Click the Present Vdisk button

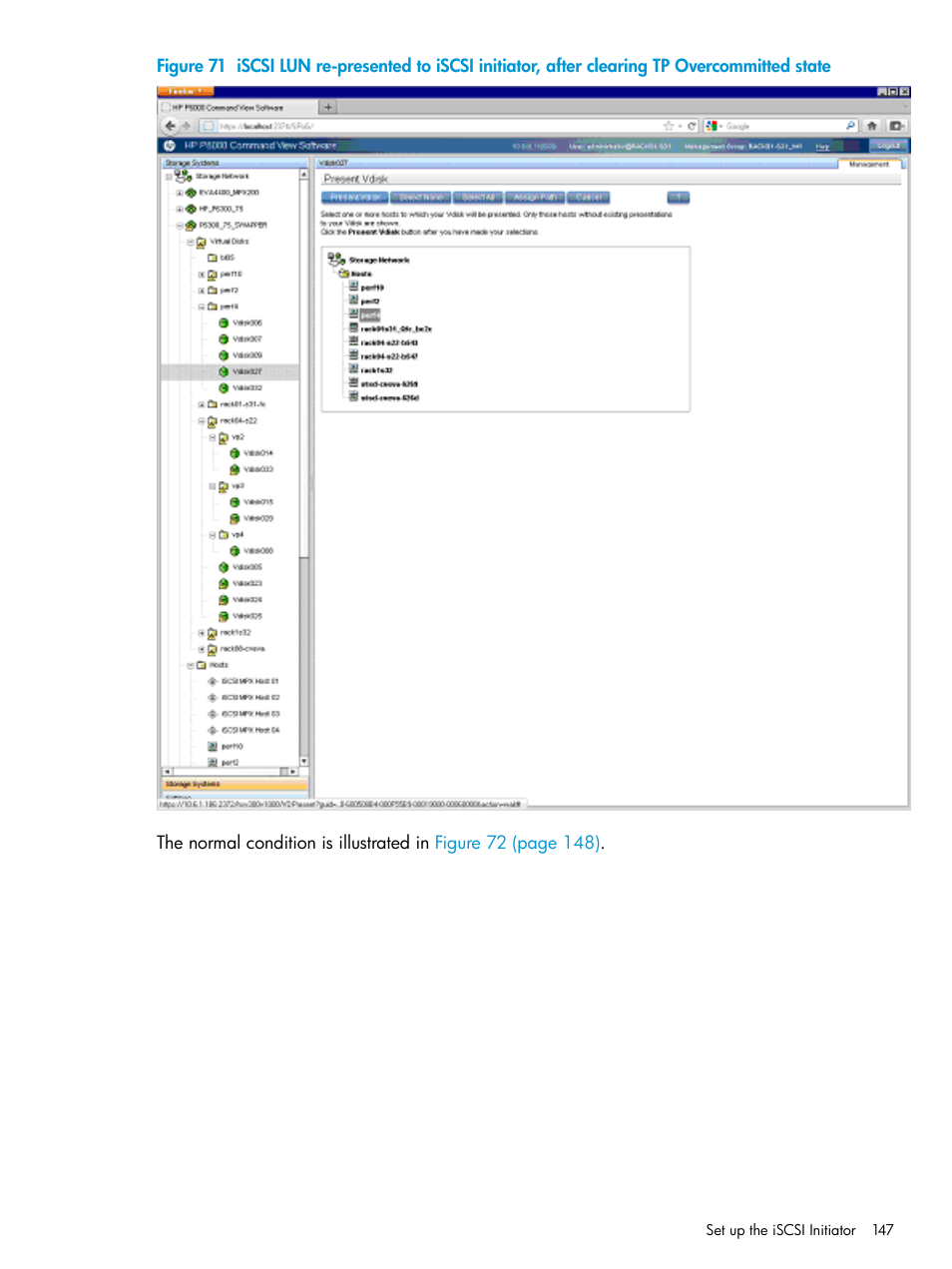[356, 198]
